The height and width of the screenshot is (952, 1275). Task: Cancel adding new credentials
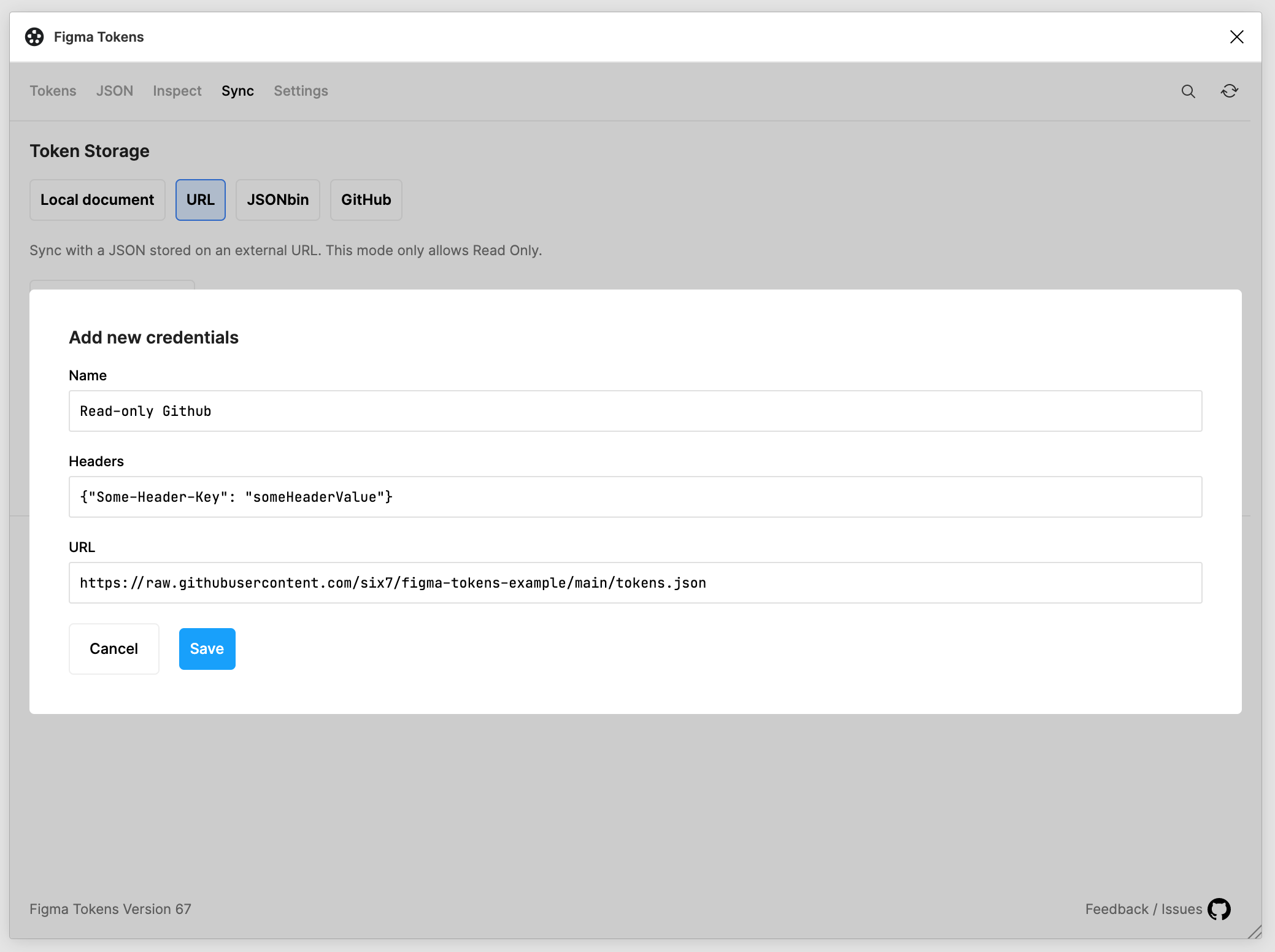[114, 649]
